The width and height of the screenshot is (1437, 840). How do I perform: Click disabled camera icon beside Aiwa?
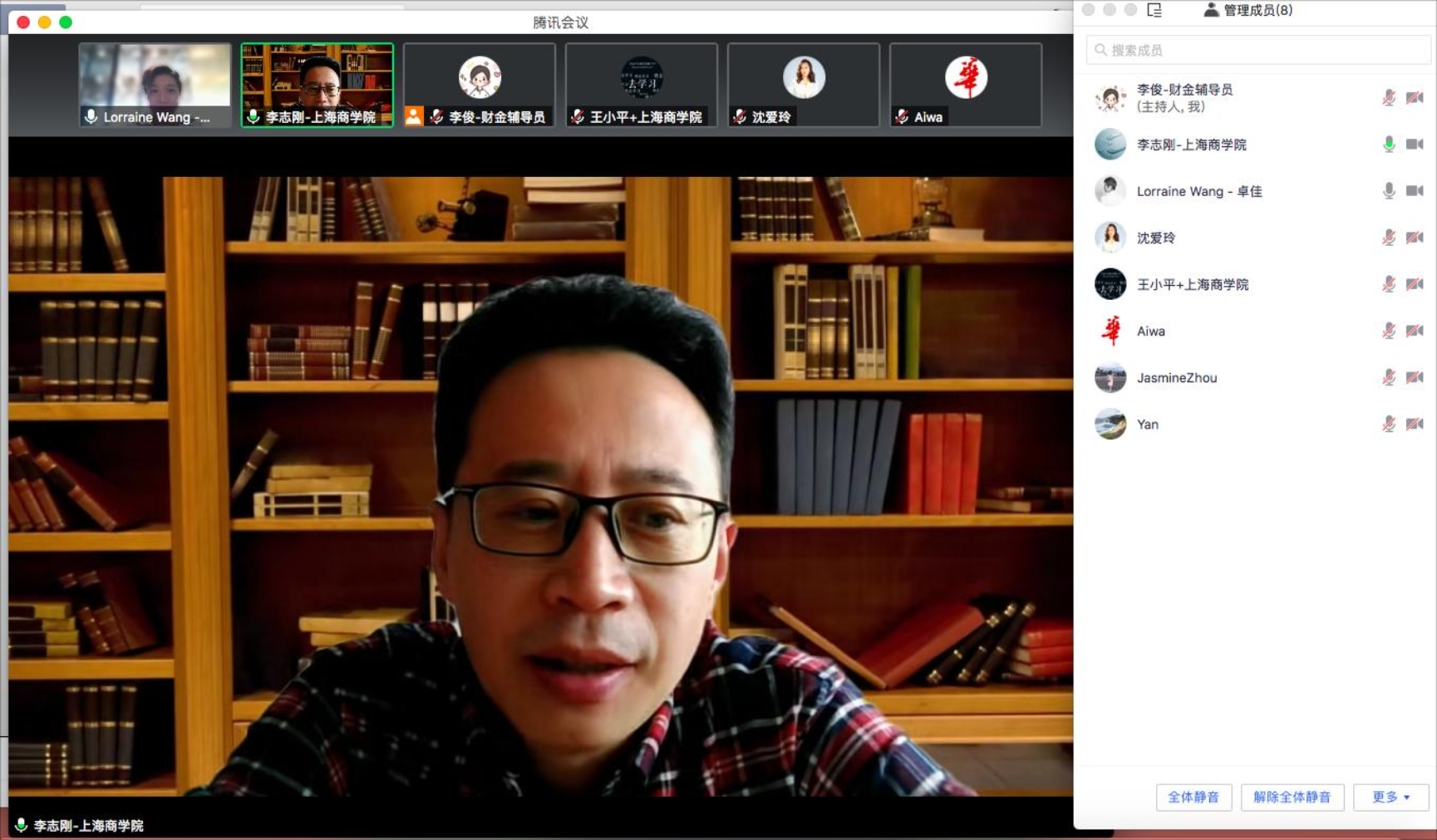pyautogui.click(x=1415, y=331)
